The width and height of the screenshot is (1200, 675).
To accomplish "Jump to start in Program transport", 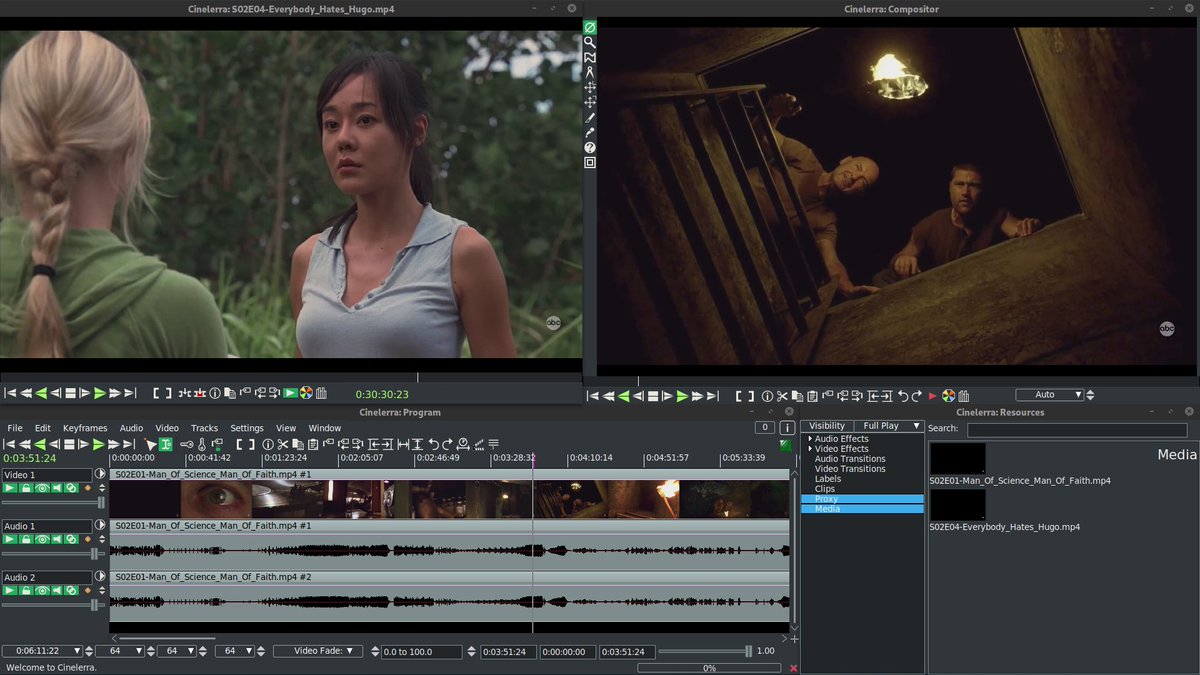I will click(10, 444).
